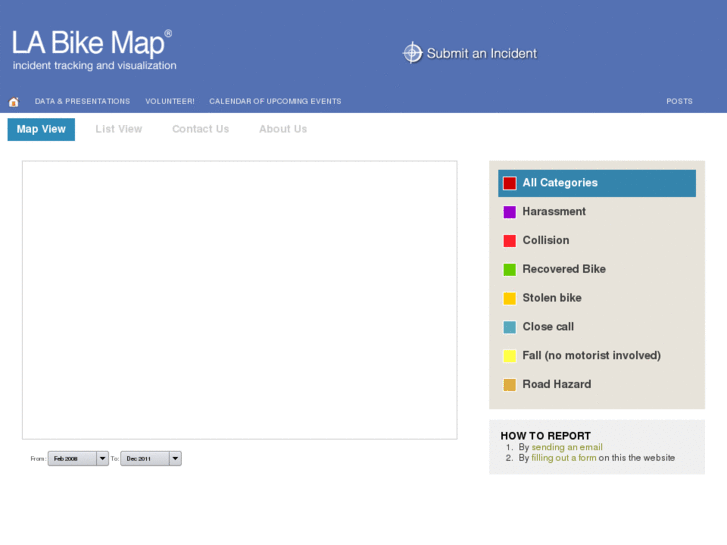Open the About Us tab
The width and height of the screenshot is (727, 545).
(283, 129)
